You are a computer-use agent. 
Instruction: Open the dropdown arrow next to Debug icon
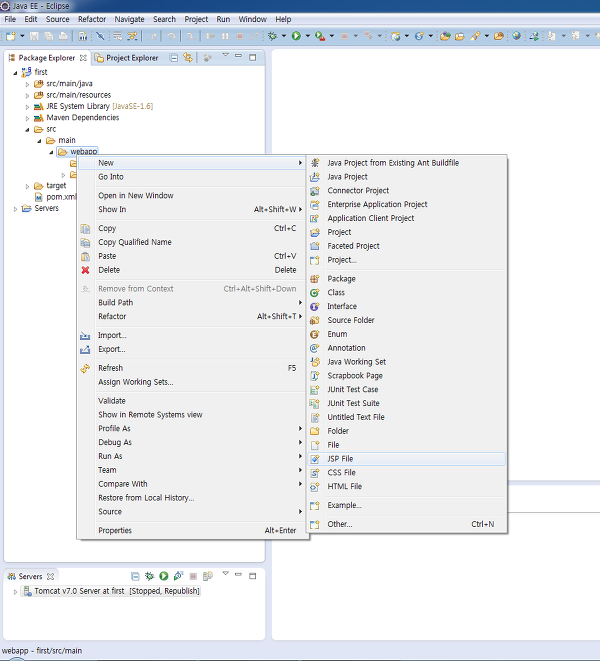[x=284, y=36]
